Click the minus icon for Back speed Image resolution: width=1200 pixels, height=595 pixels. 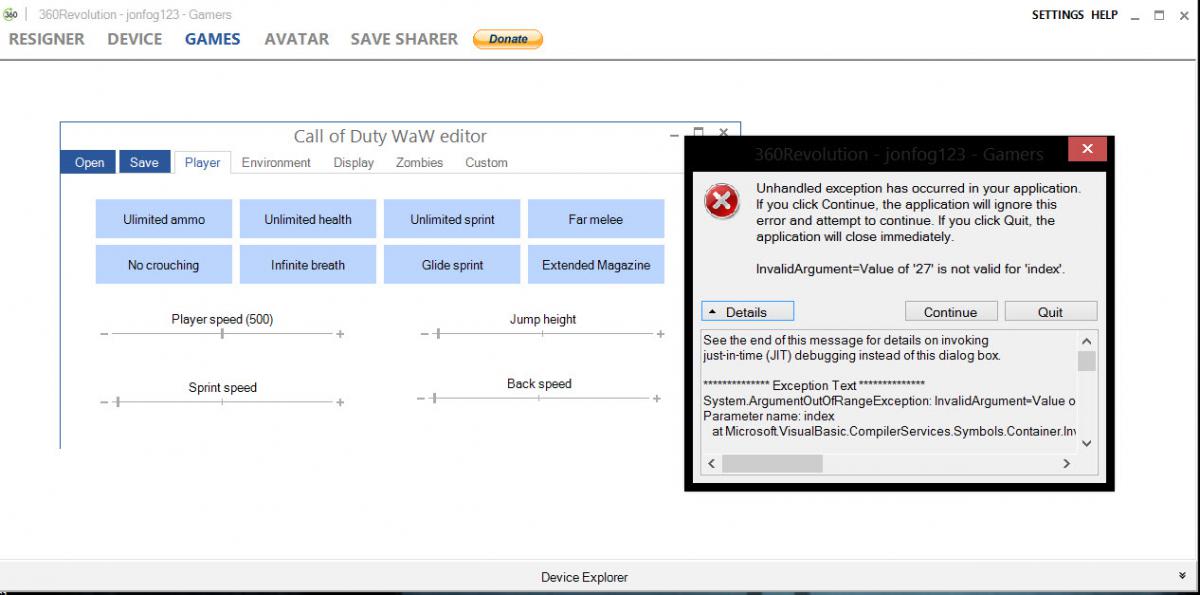(423, 398)
